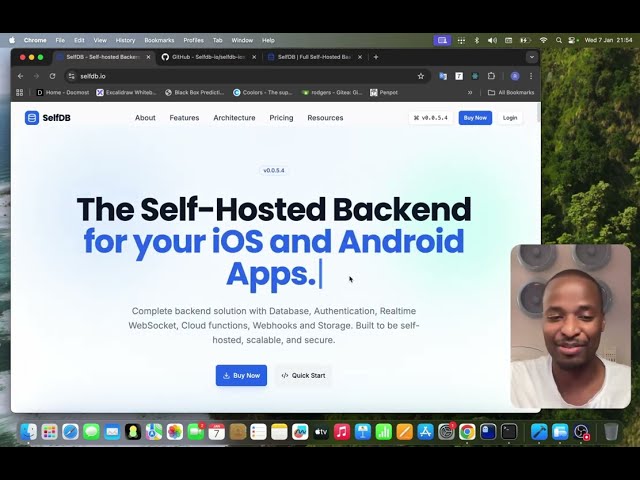
Task: Click Buy Now in the header
Action: (x=475, y=118)
